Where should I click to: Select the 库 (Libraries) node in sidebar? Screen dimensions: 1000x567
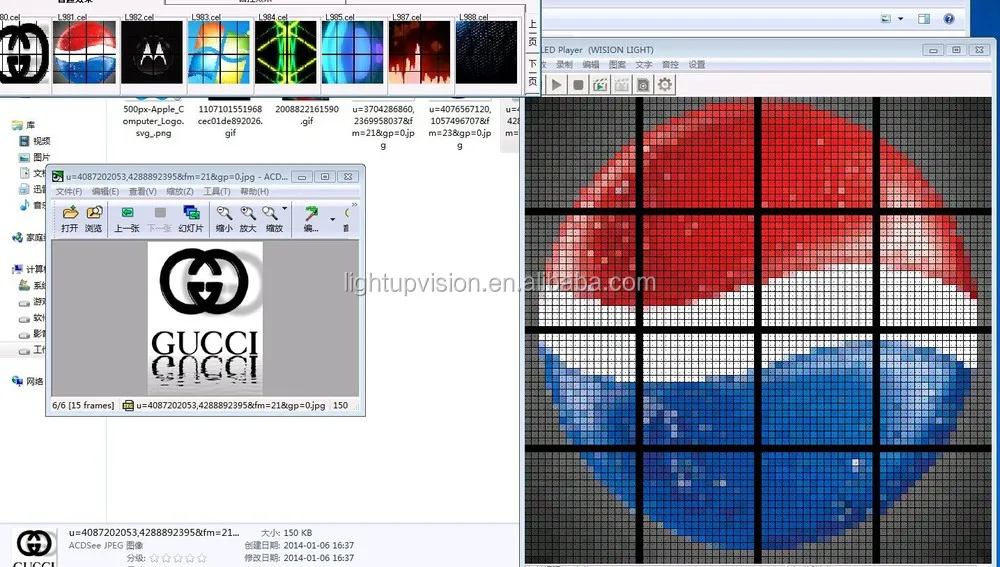point(24,125)
